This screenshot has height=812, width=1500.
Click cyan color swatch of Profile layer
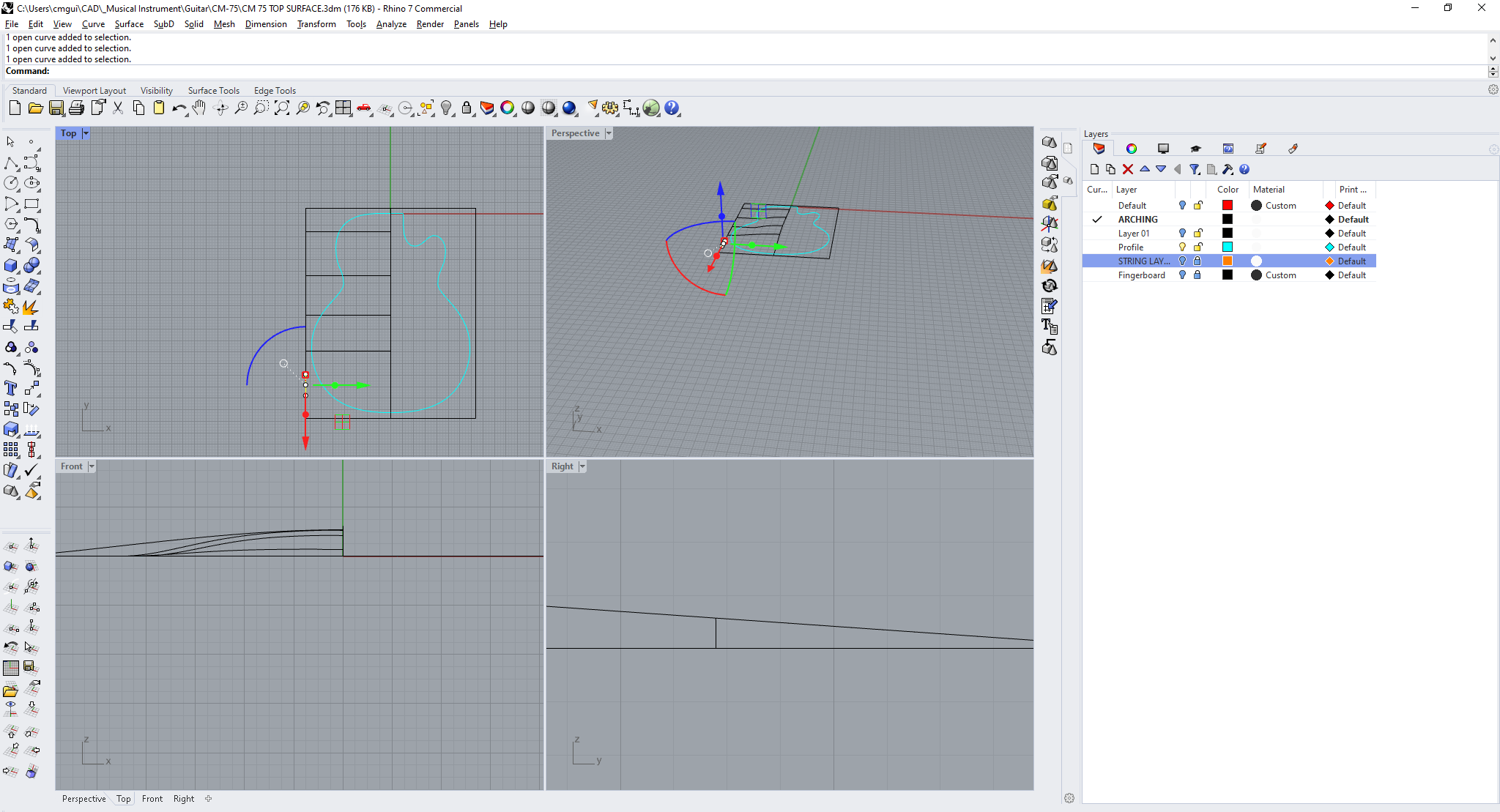point(1228,247)
